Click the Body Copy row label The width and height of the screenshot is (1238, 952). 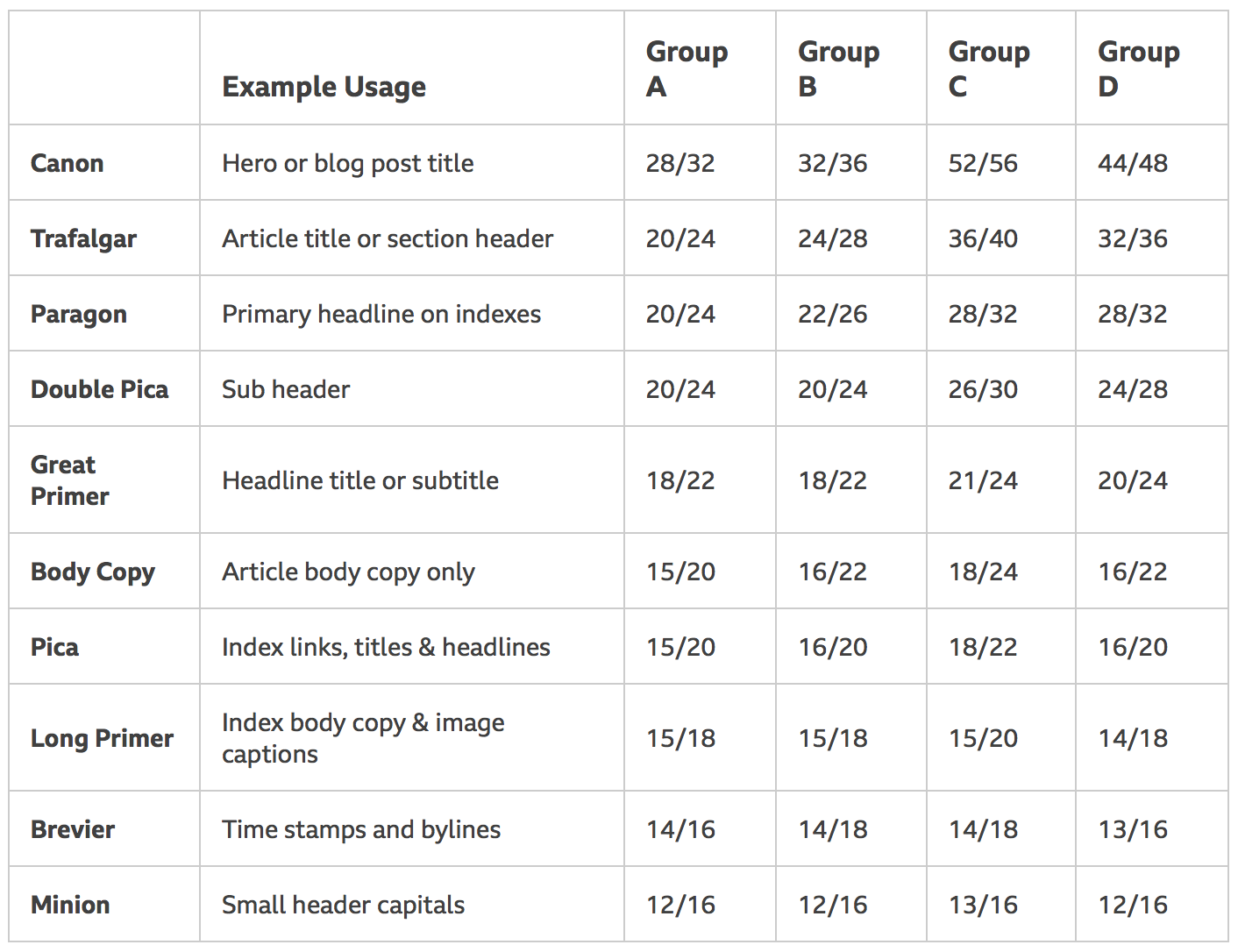click(93, 572)
